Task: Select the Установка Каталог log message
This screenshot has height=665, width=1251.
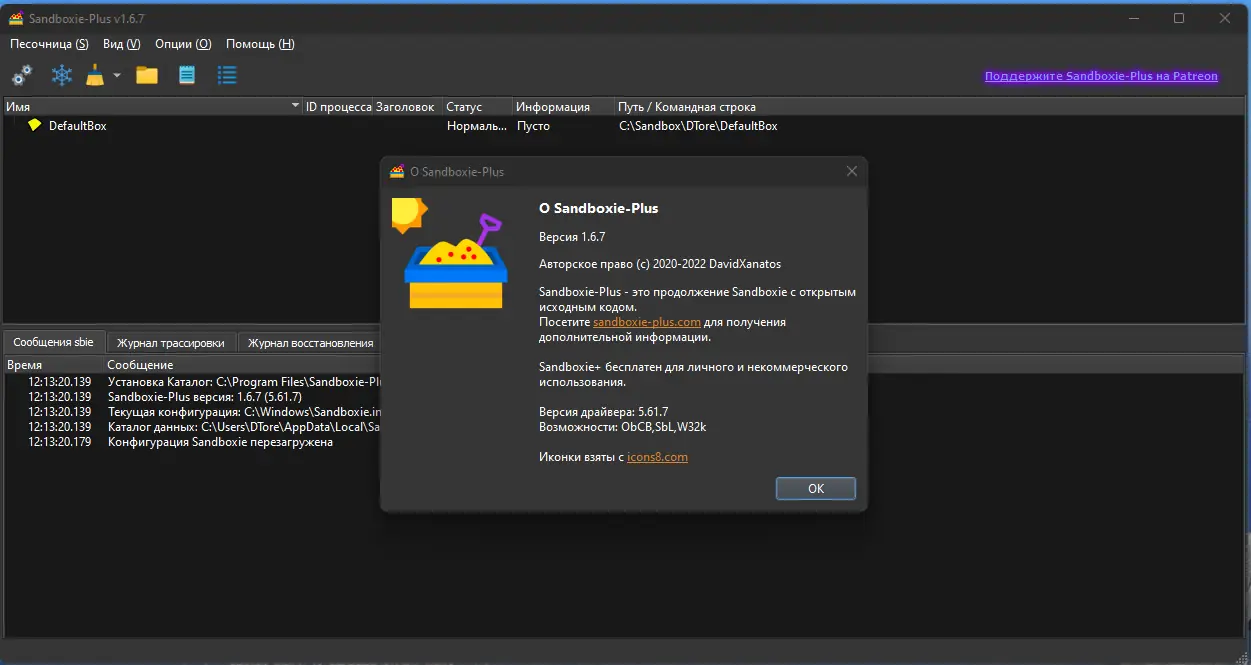Action: click(245, 382)
